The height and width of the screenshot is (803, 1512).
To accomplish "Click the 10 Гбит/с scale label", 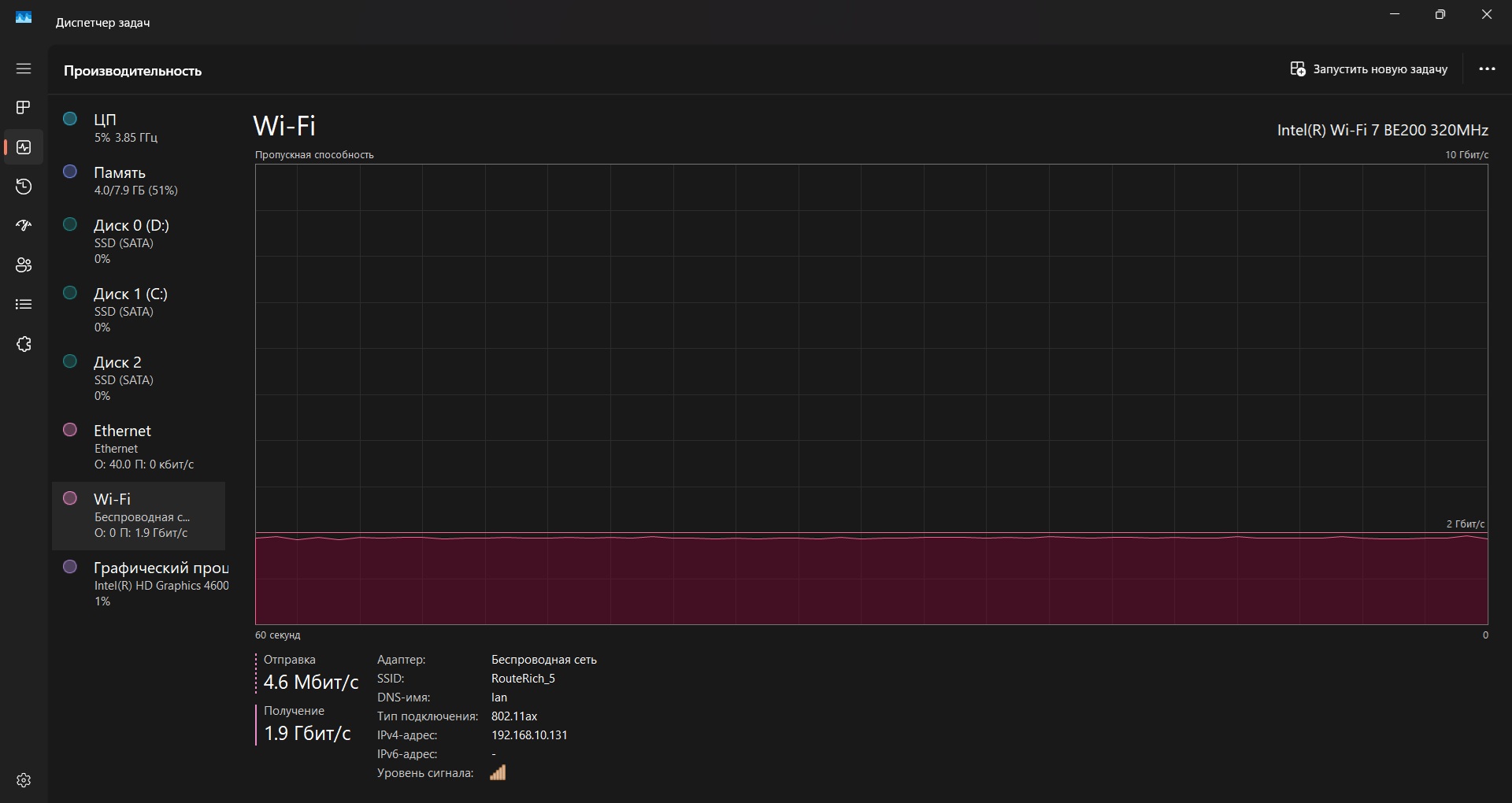I will pos(1466,155).
